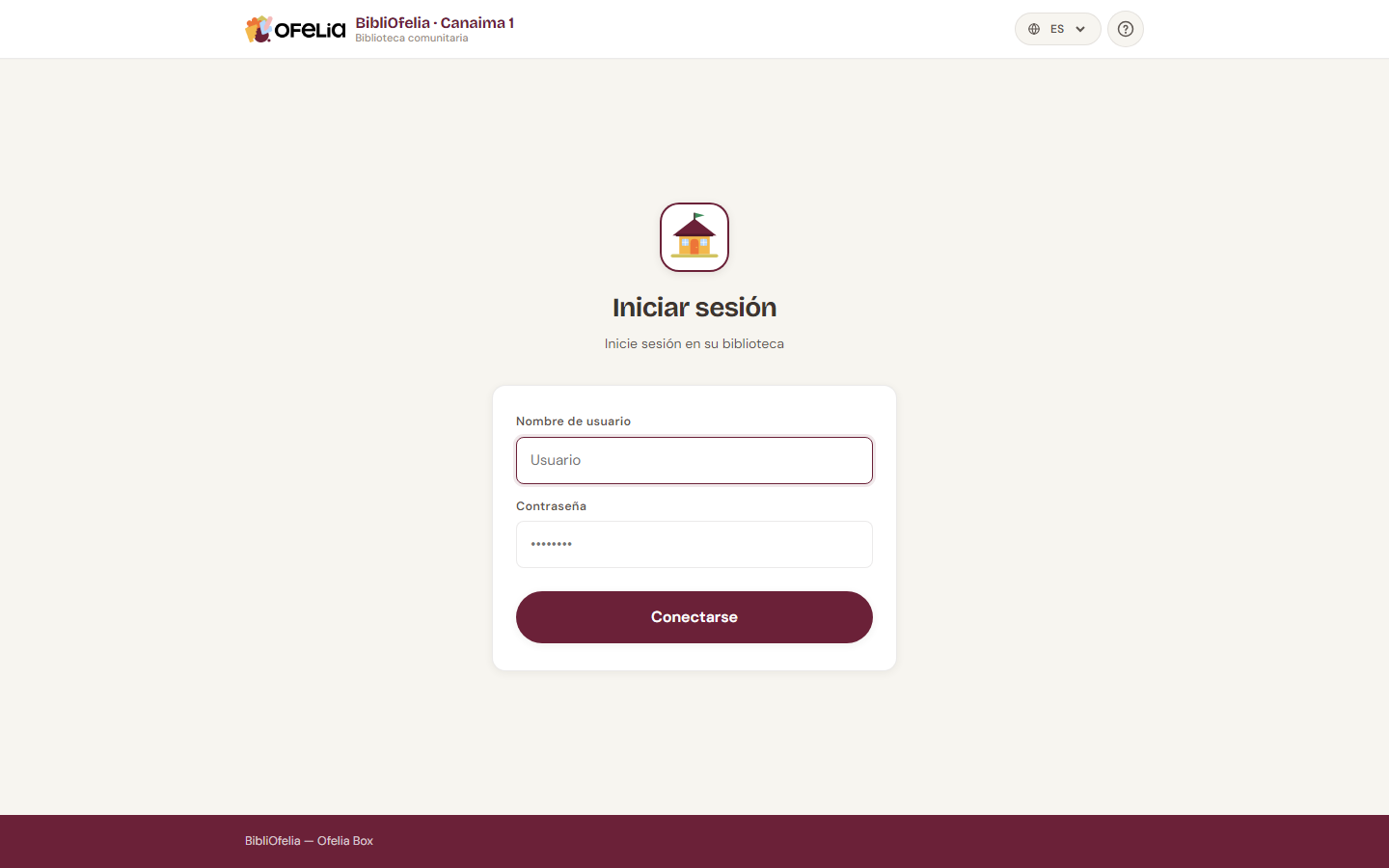
Task: Focus the Usuario username input field
Action: click(x=694, y=460)
